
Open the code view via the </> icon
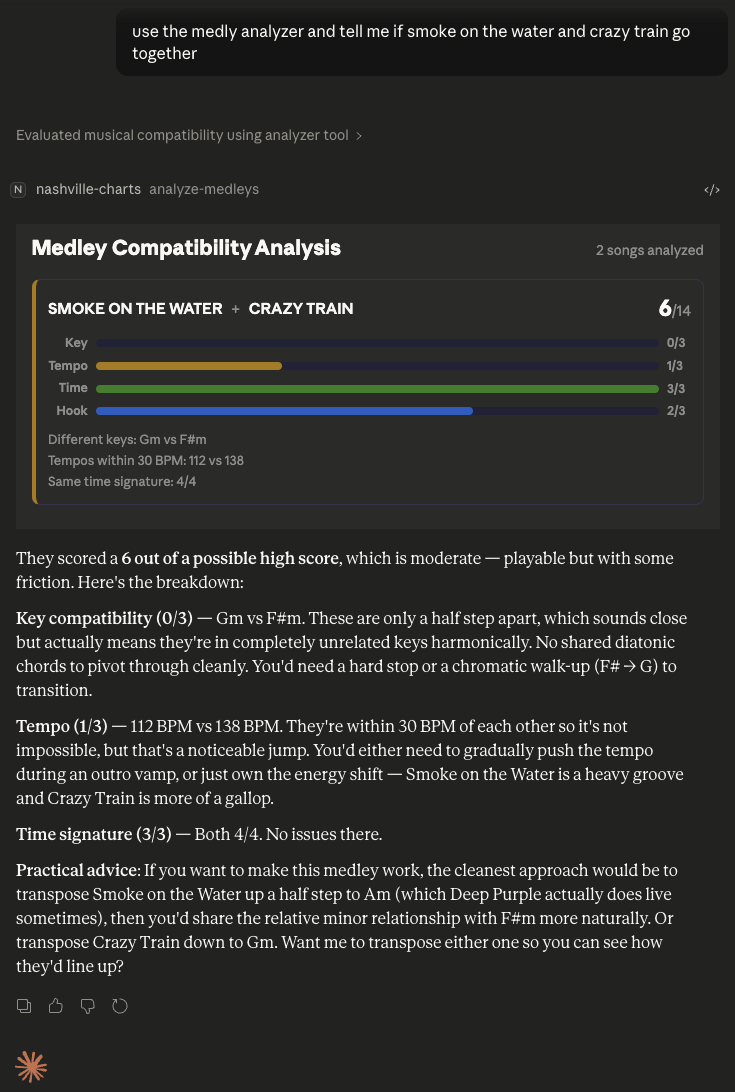(712, 189)
